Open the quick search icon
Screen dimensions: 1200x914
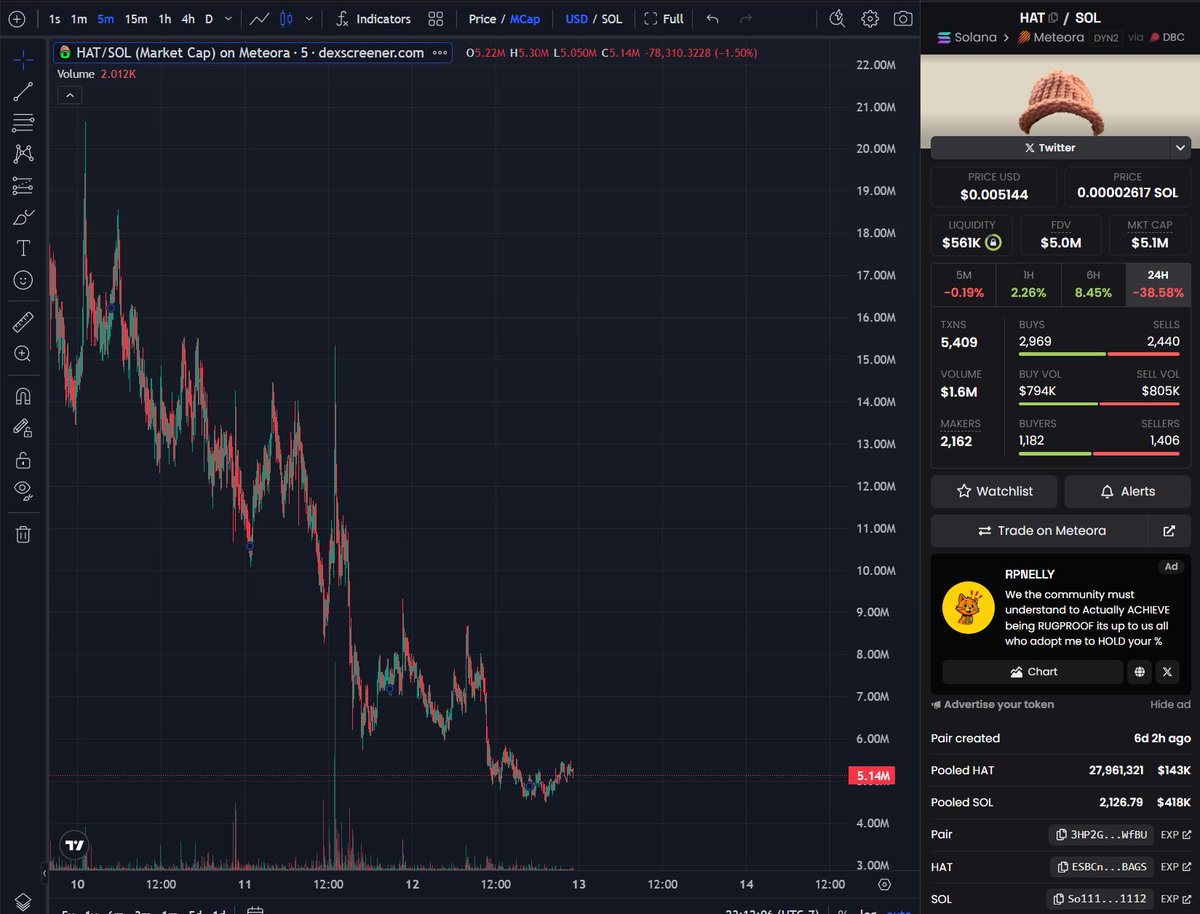tap(838, 19)
